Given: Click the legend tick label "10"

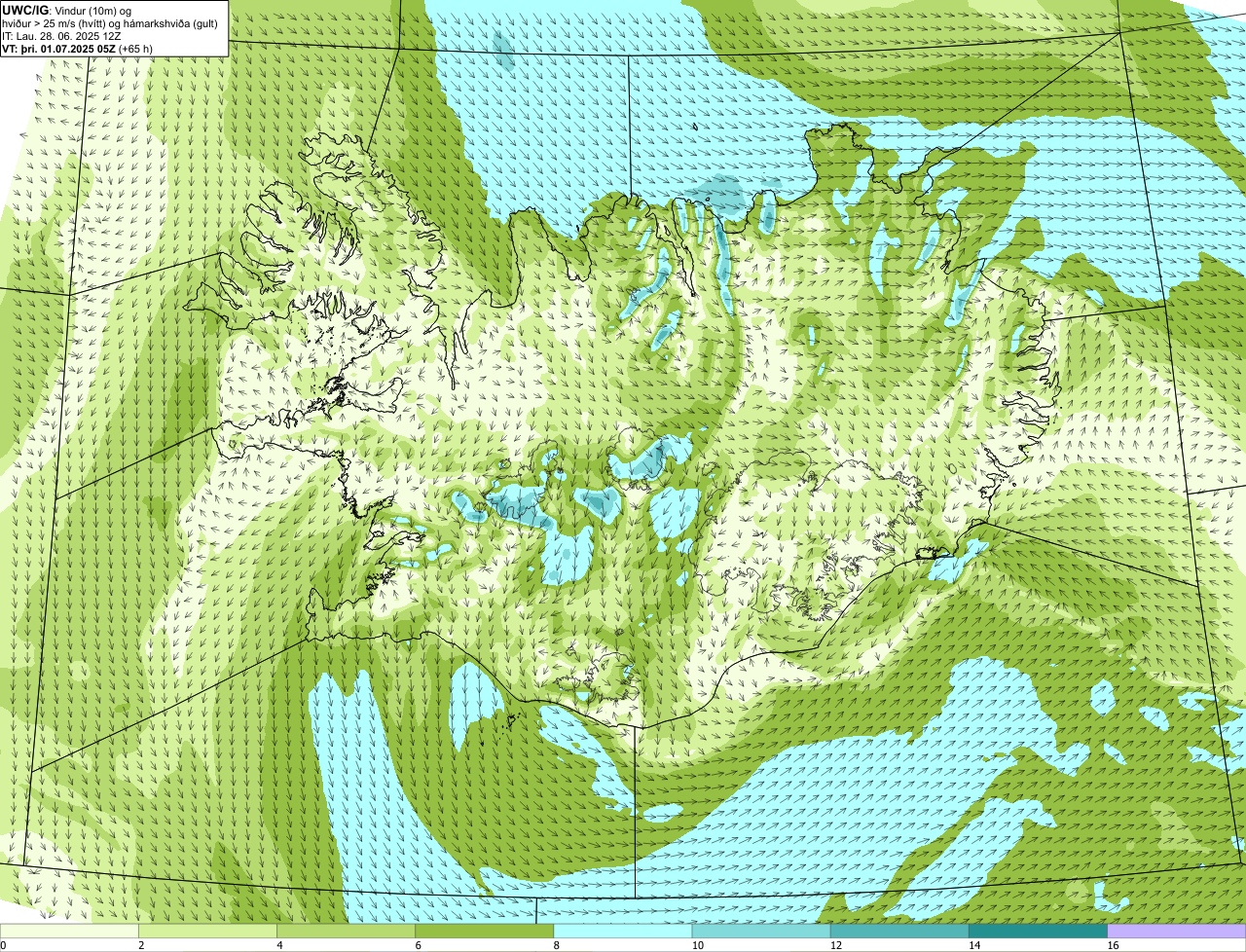Looking at the screenshot, I should click(698, 945).
